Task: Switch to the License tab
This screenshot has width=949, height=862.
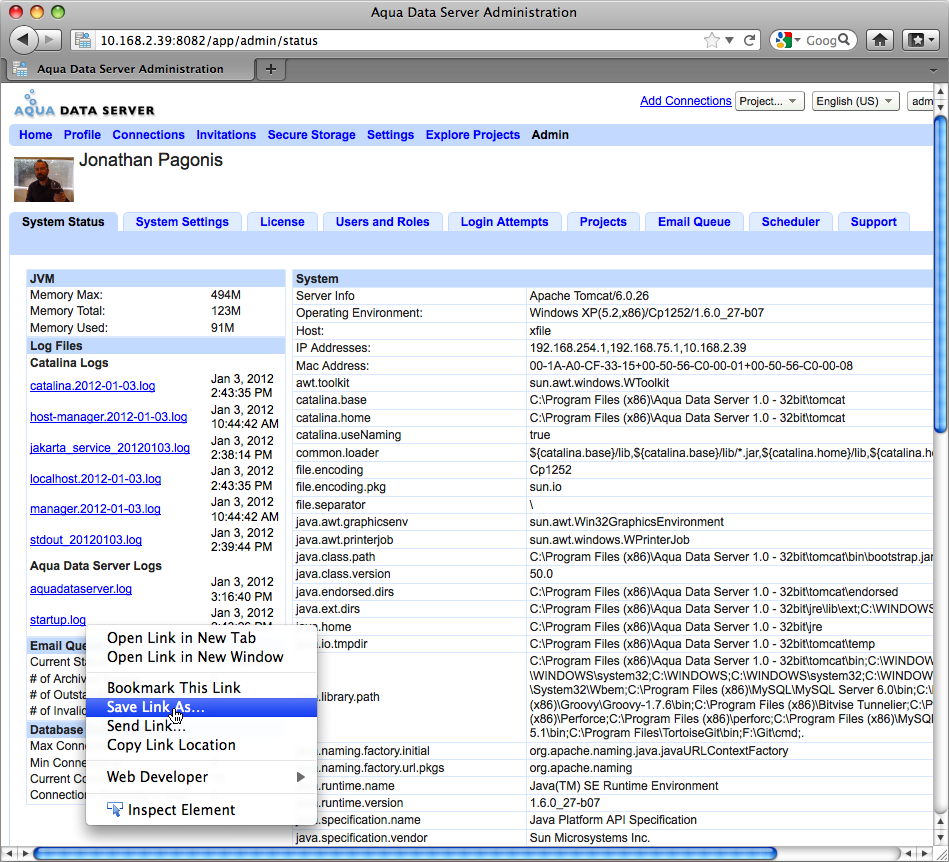Action: point(282,222)
